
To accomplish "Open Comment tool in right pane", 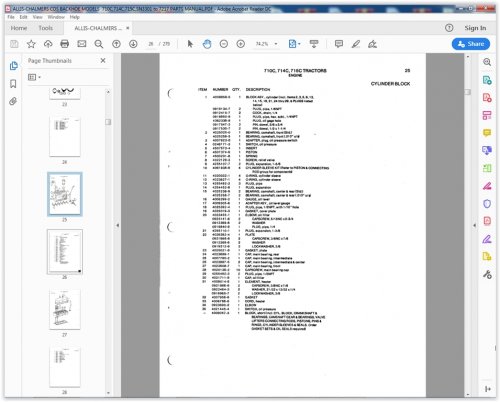I will pos(487,133).
